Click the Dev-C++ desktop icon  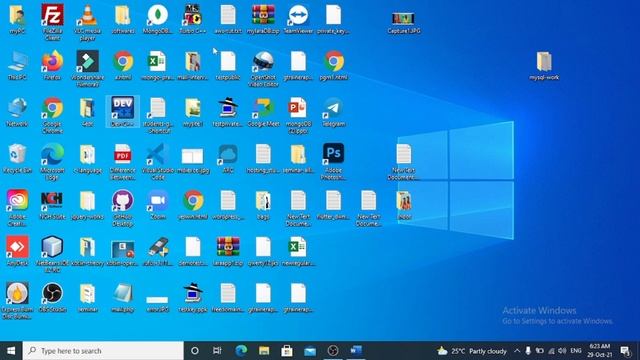pos(122,109)
